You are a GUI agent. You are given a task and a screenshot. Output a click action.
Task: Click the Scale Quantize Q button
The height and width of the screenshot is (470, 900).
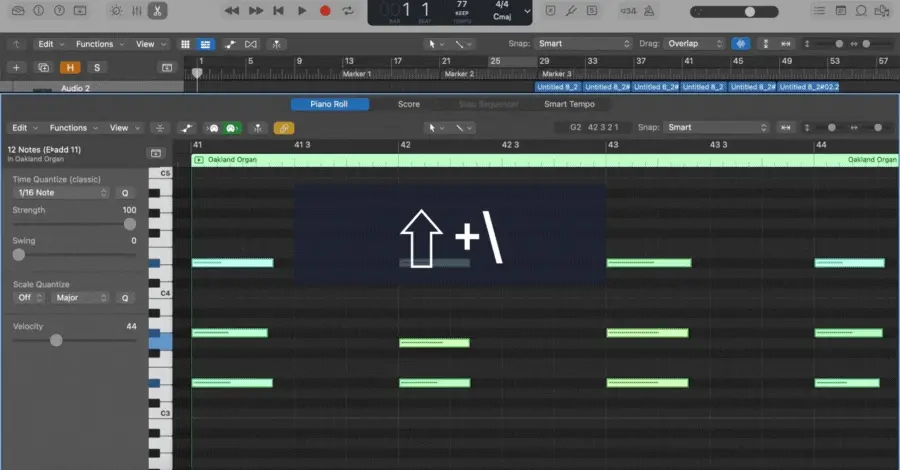coord(125,298)
